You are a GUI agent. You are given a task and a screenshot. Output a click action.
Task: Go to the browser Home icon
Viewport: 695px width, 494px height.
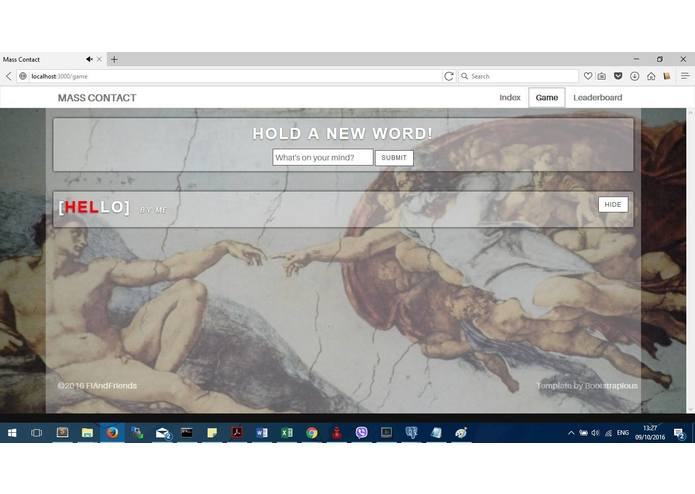pyautogui.click(x=651, y=76)
